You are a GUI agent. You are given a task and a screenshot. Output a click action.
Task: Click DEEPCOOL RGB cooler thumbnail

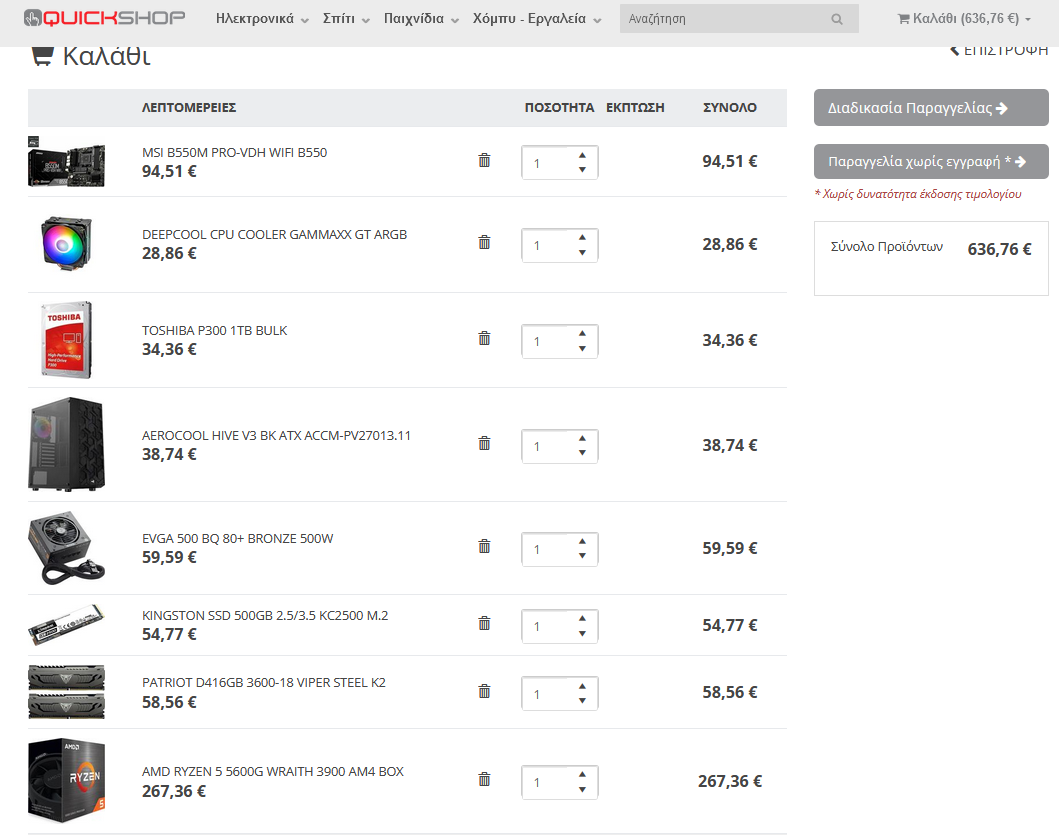coord(66,243)
